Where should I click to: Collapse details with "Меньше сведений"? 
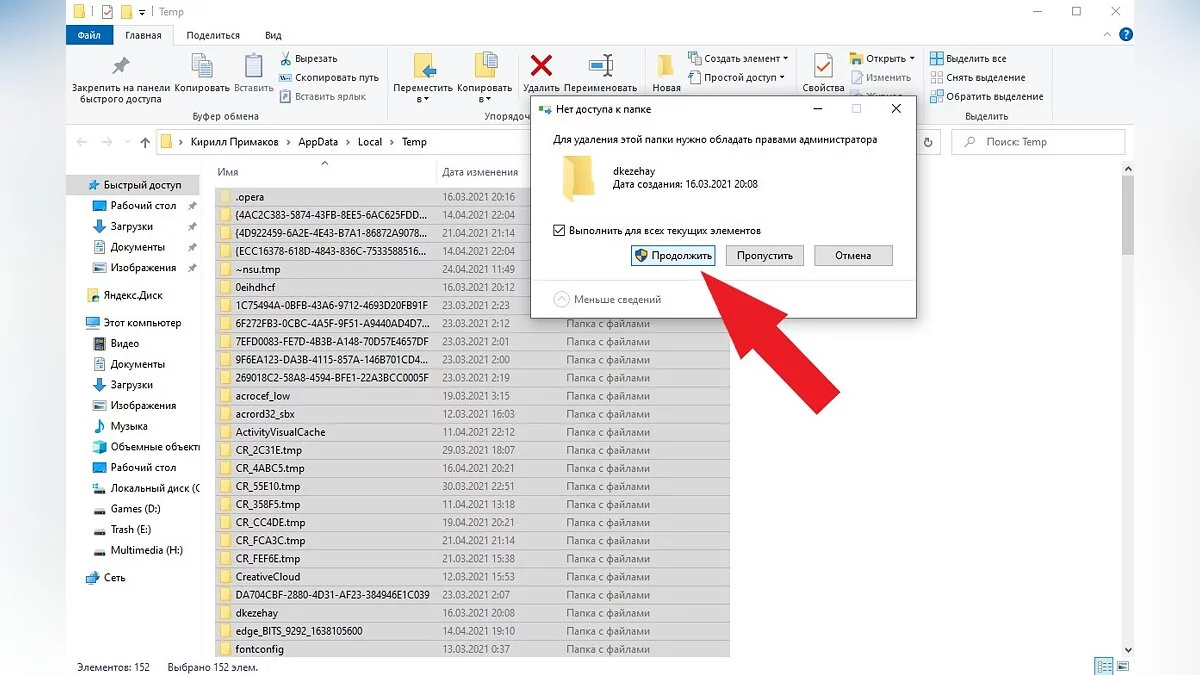click(607, 299)
